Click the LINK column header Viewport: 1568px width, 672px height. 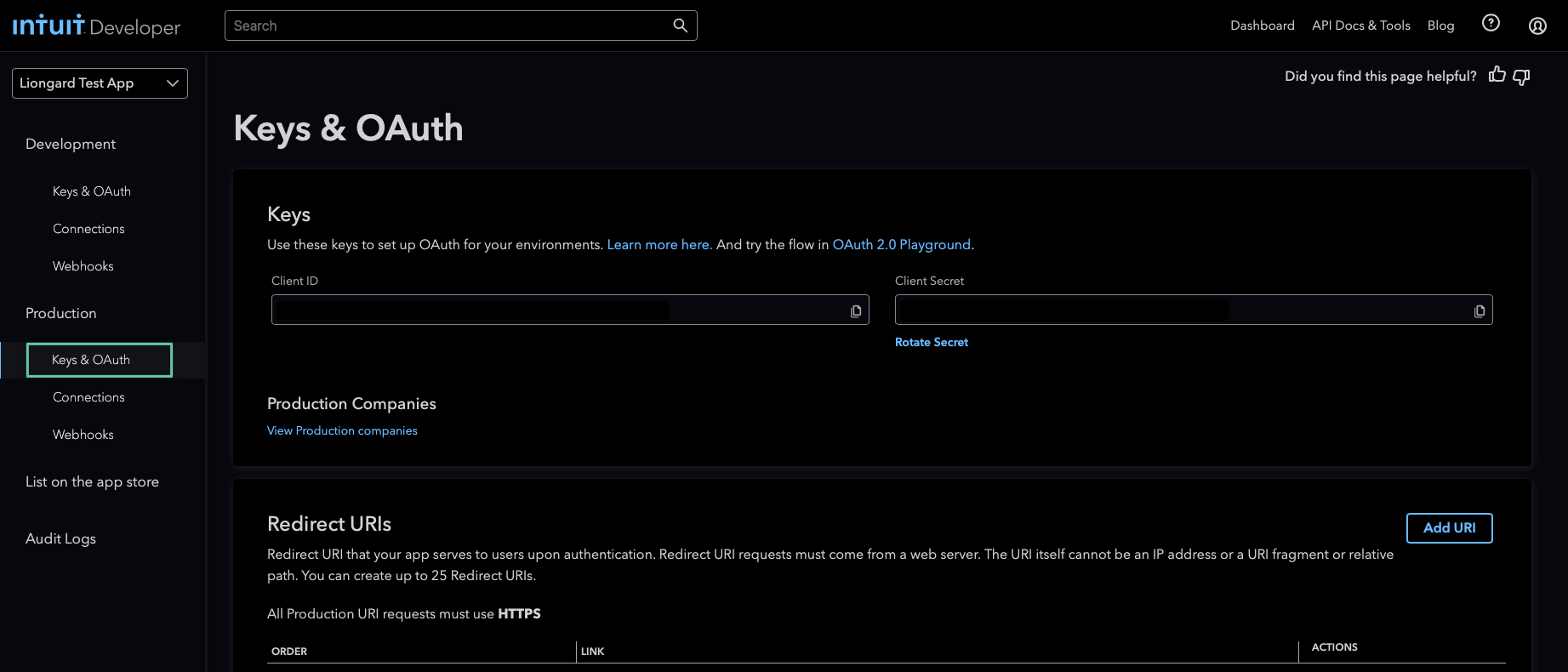click(x=593, y=652)
